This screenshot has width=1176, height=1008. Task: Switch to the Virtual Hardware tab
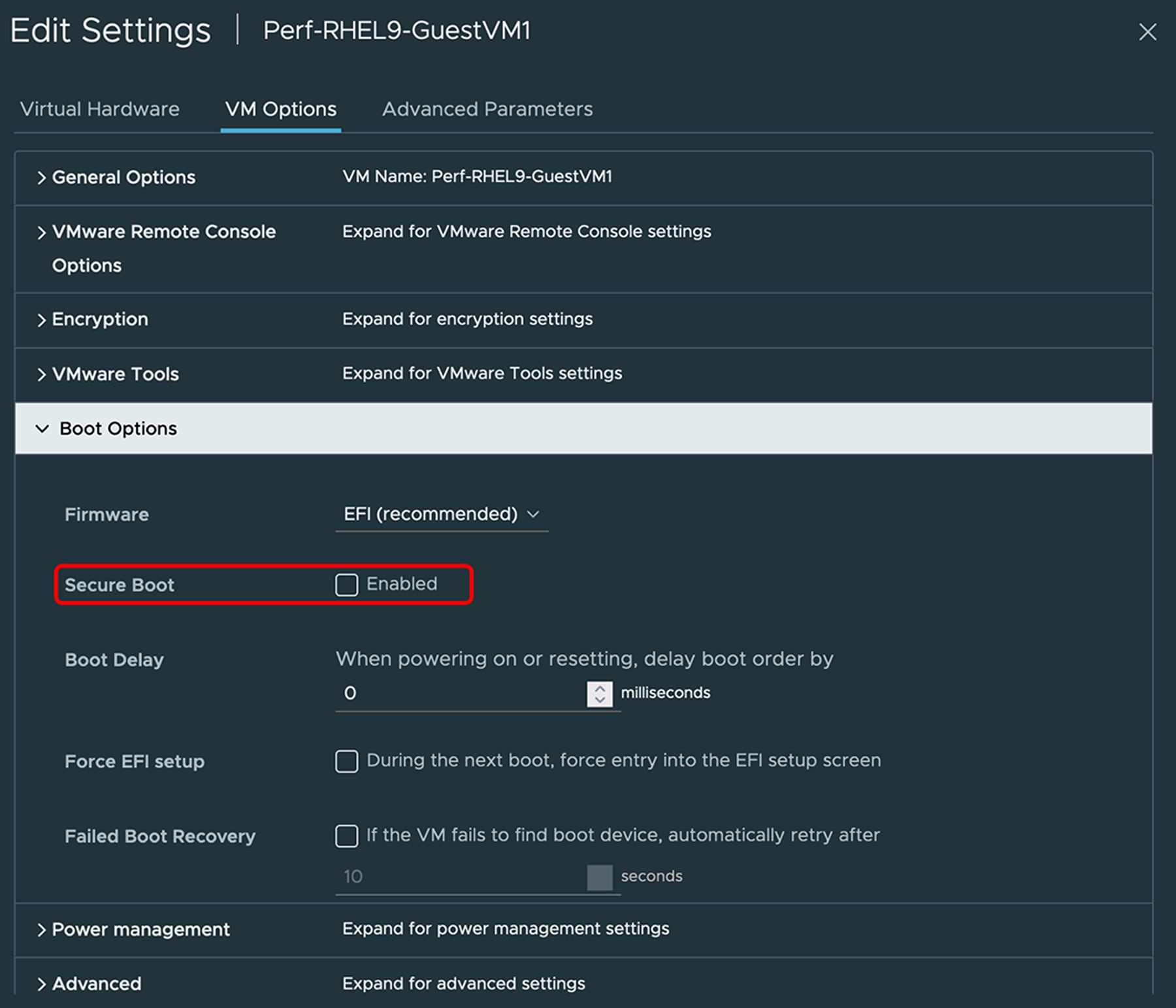coord(100,108)
